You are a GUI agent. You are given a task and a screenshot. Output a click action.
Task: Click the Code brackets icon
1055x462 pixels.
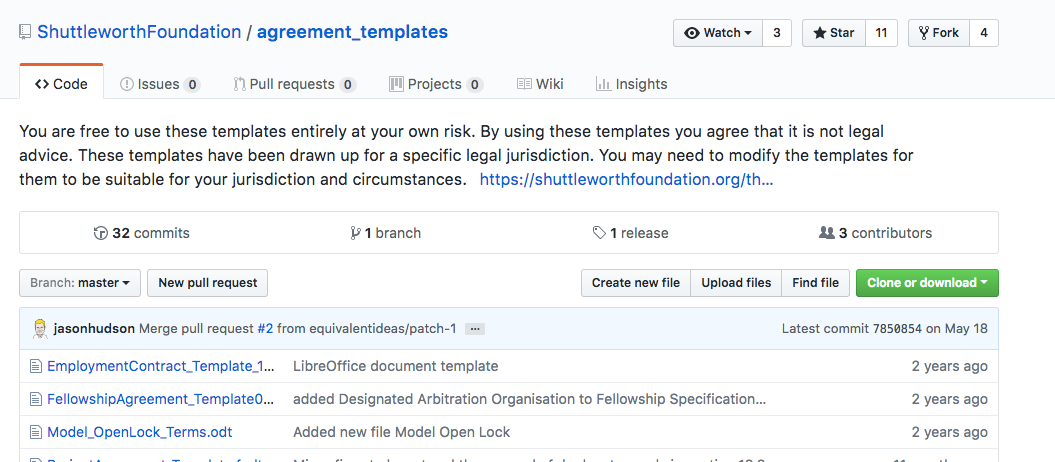click(x=42, y=84)
